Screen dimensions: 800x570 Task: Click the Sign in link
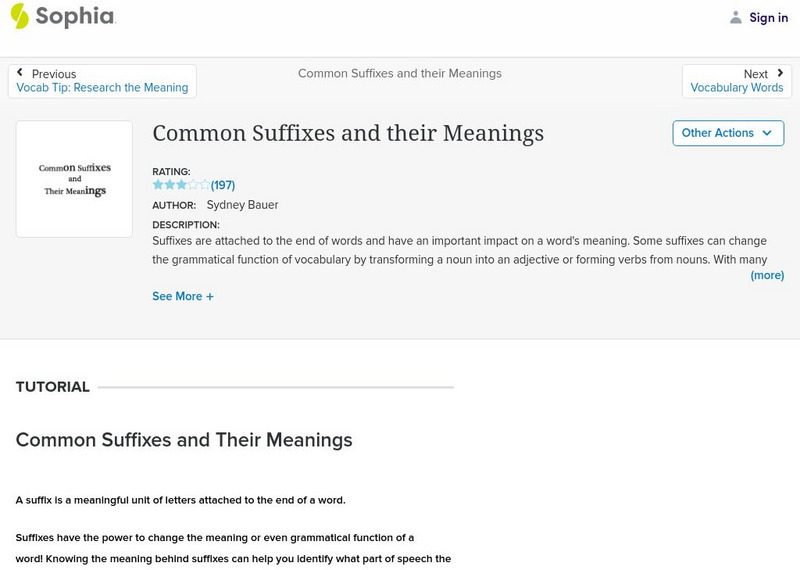pyautogui.click(x=768, y=18)
